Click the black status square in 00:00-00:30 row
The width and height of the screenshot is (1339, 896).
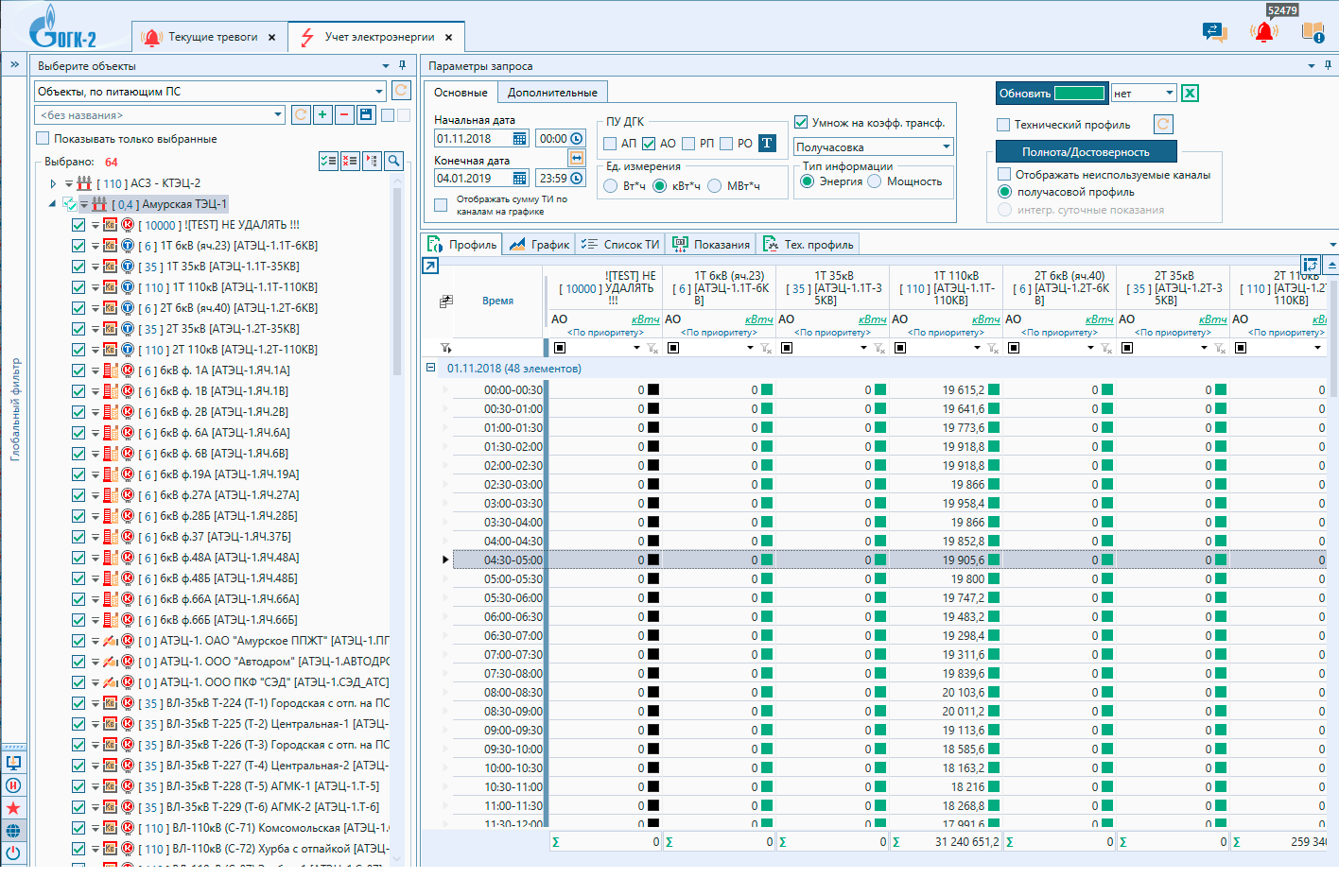click(652, 389)
